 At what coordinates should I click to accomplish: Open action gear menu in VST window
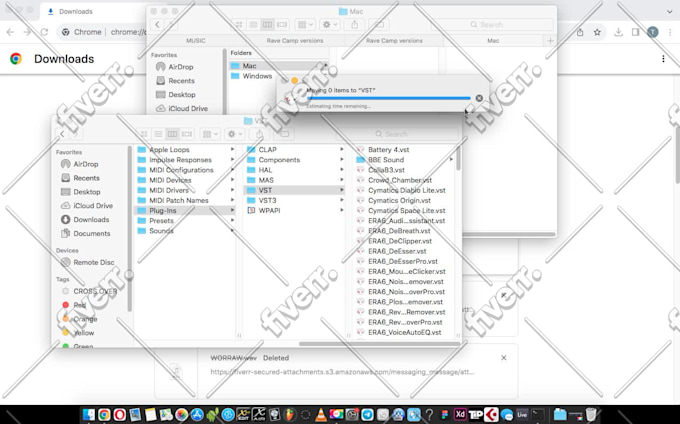235,134
